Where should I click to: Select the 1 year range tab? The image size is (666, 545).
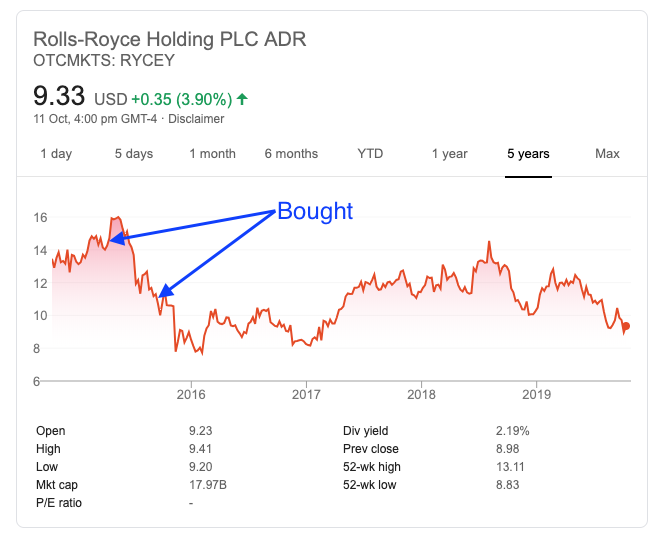[x=449, y=153]
